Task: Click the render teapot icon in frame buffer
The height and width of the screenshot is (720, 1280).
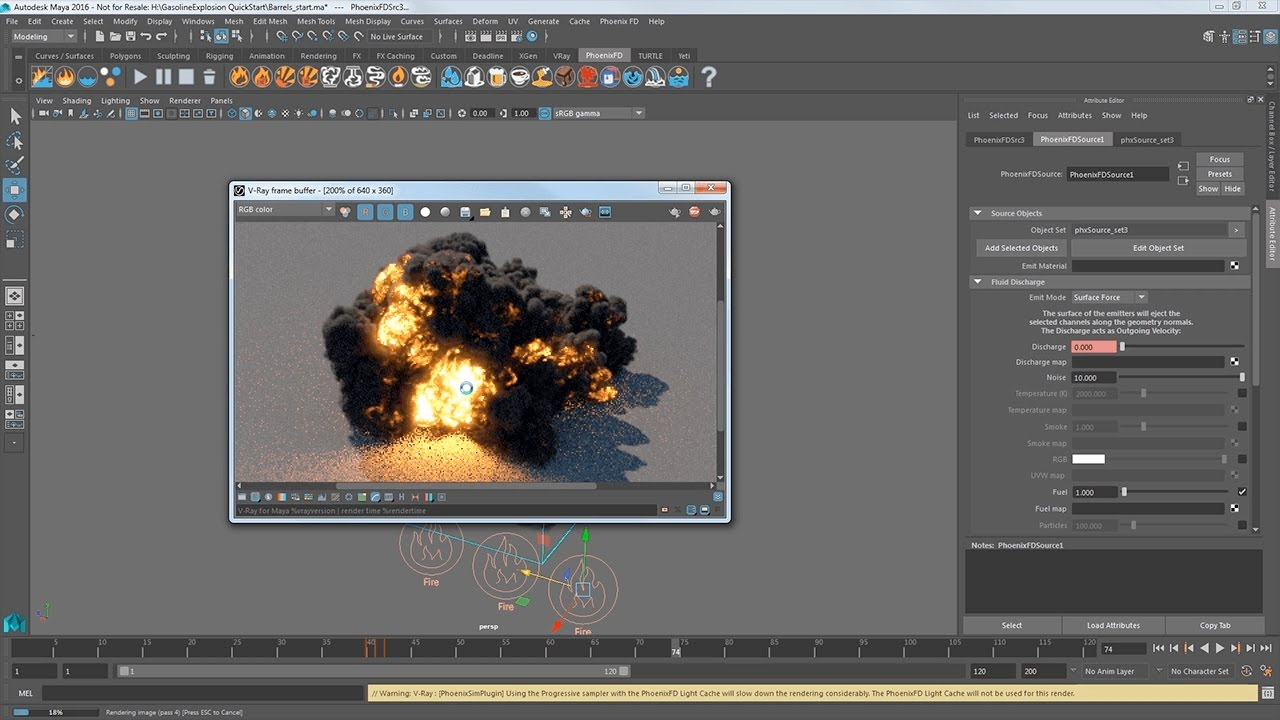Action: (x=714, y=212)
